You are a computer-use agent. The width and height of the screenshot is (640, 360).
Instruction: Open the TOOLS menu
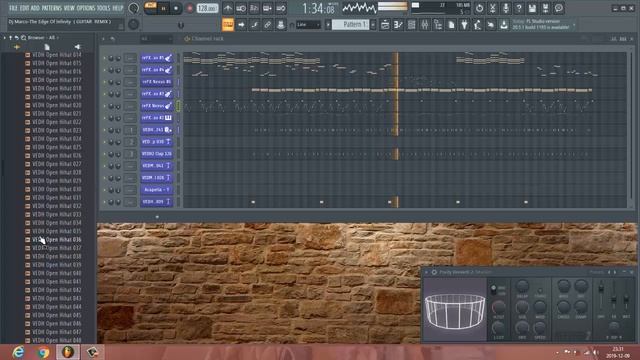point(104,8)
